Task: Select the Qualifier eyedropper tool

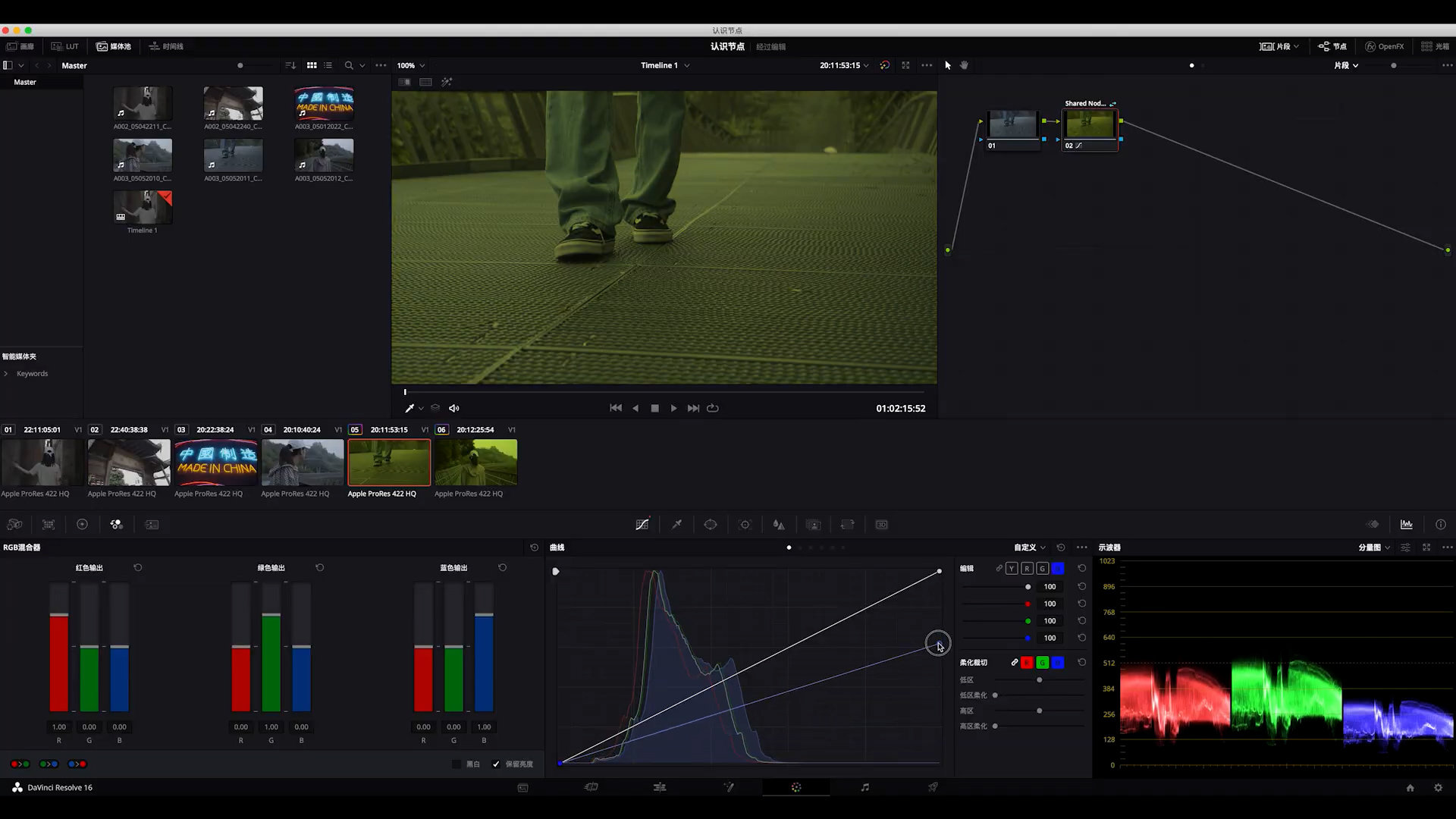Action: [x=676, y=525]
